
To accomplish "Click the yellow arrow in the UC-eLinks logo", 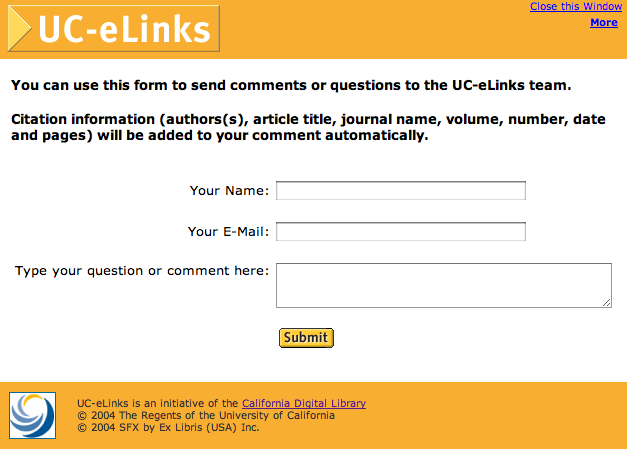I will (x=19, y=28).
